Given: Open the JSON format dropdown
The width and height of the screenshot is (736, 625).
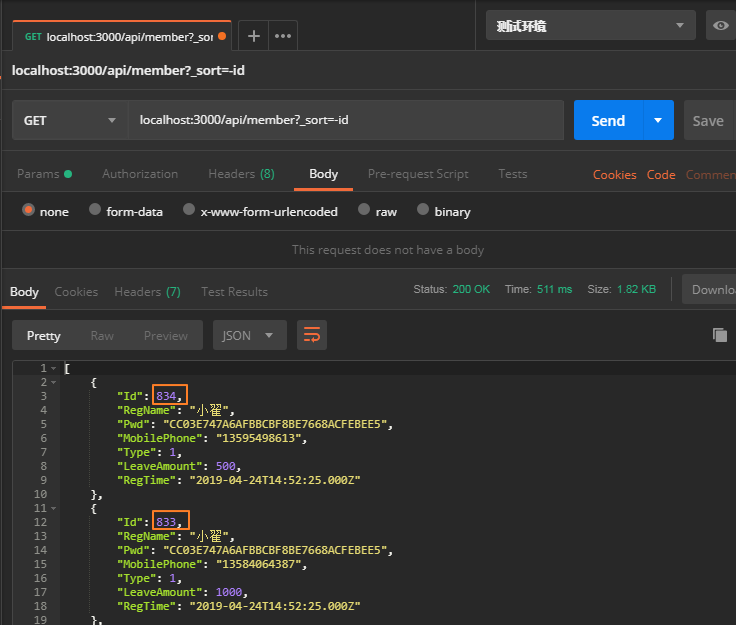Looking at the screenshot, I should click(249, 335).
